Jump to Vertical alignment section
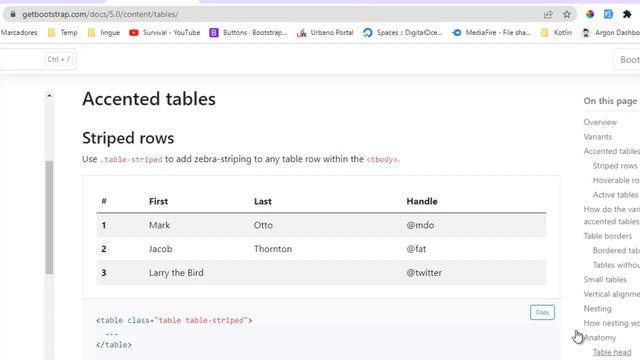This screenshot has height=360, width=640. pos(611,294)
